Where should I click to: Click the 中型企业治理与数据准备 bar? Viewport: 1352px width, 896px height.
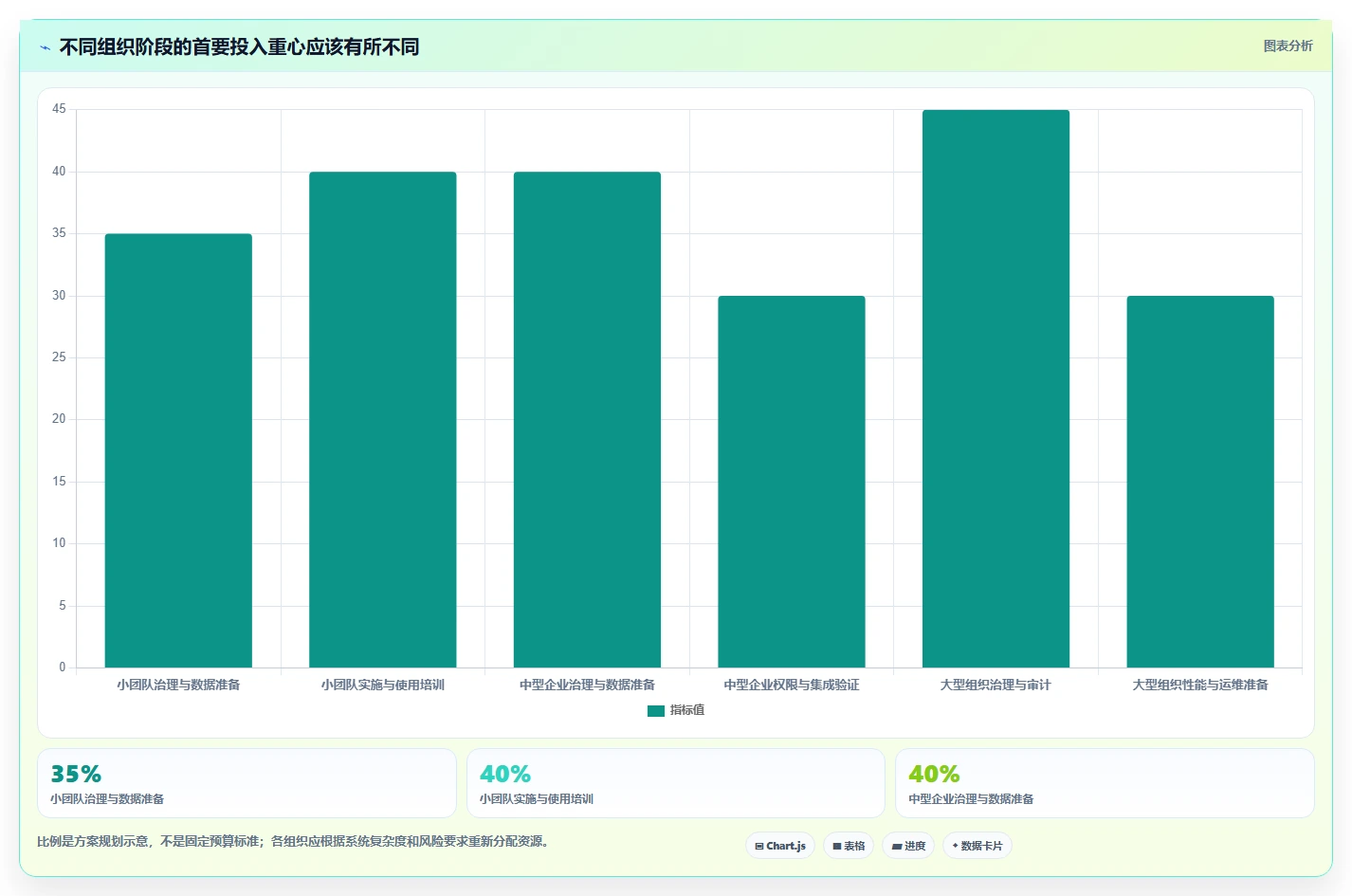(x=587, y=420)
